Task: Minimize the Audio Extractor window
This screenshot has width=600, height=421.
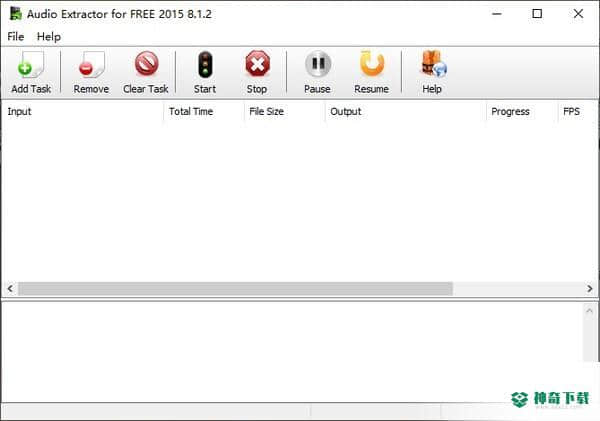Action: (x=497, y=14)
